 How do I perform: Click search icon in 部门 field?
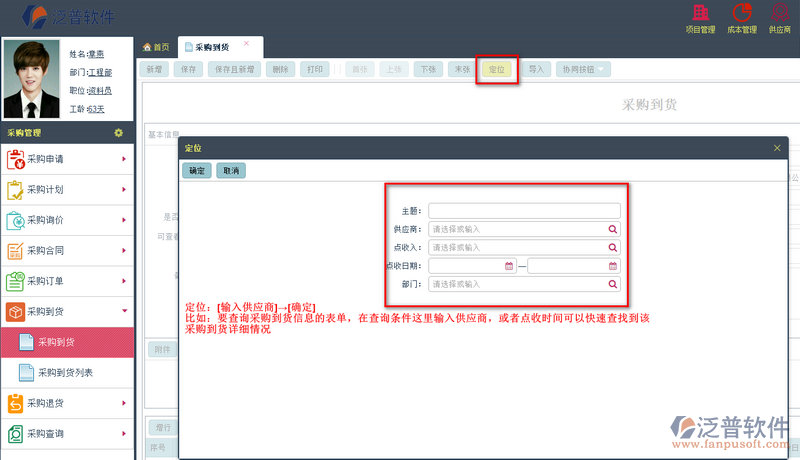[613, 285]
